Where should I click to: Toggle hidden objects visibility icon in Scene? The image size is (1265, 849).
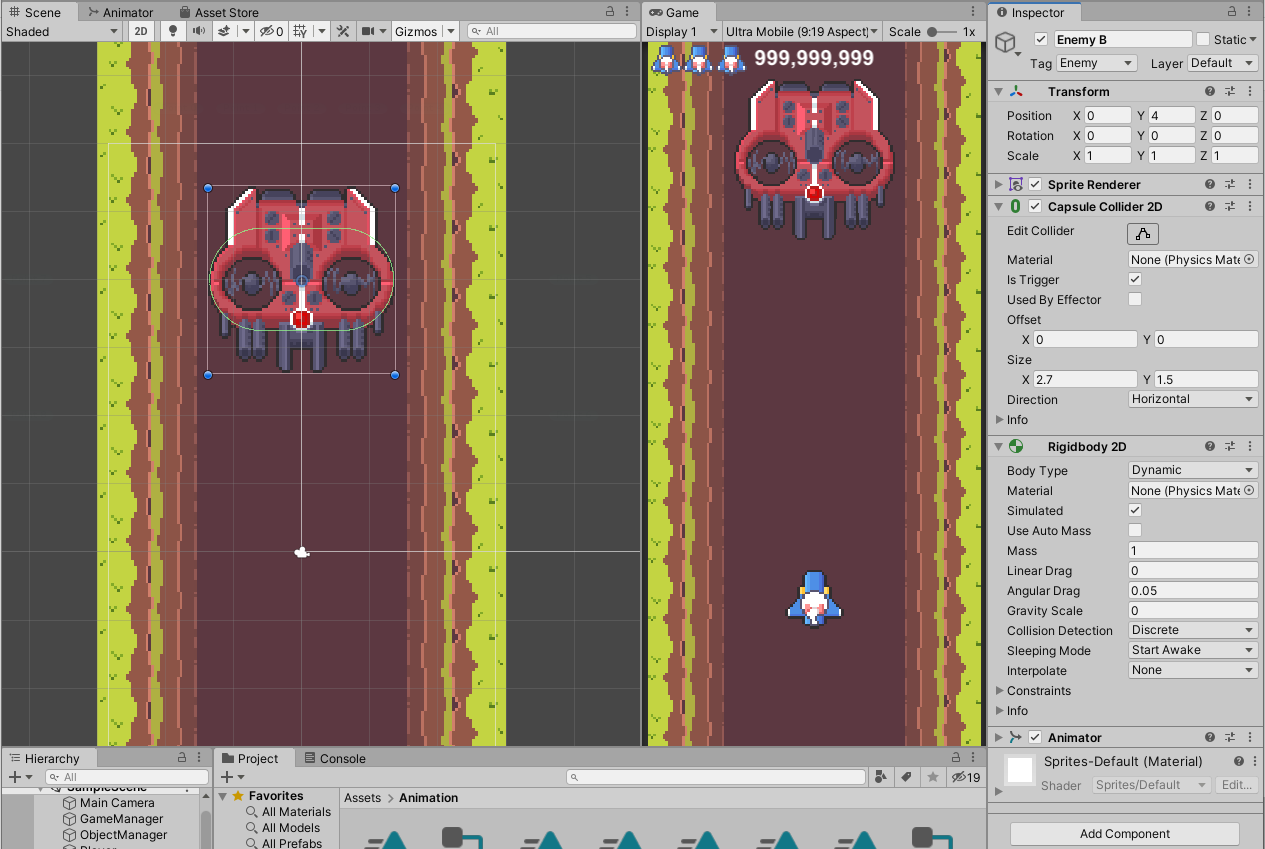[x=271, y=31]
